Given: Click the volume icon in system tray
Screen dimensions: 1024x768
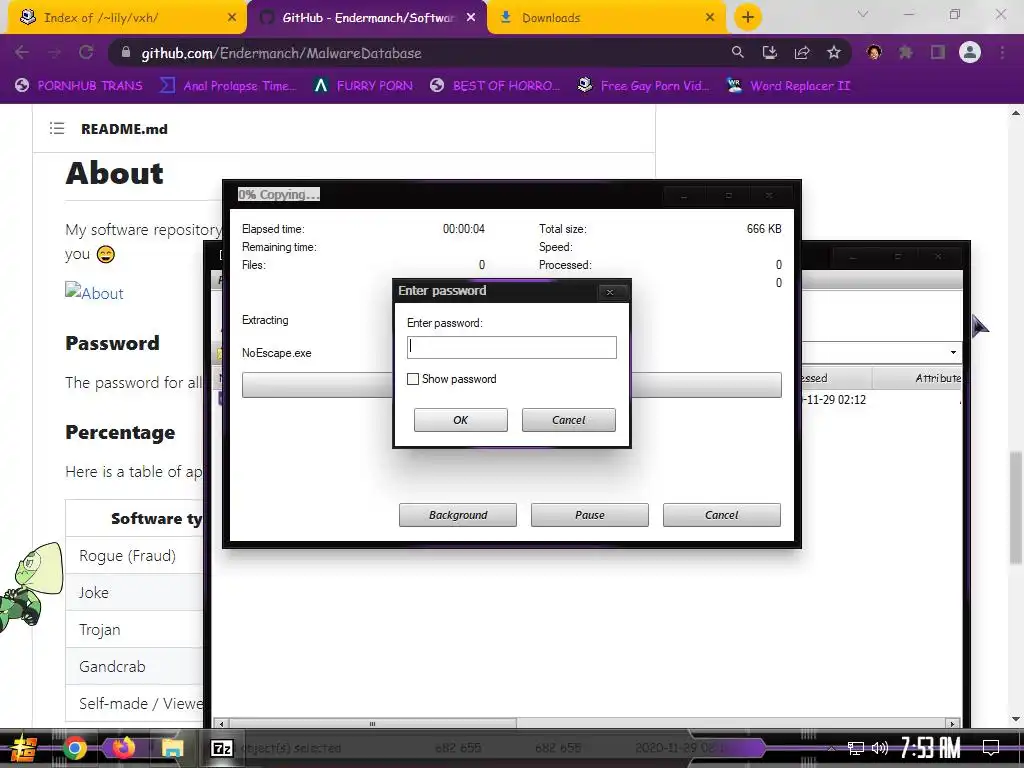Looking at the screenshot, I should [x=880, y=748].
